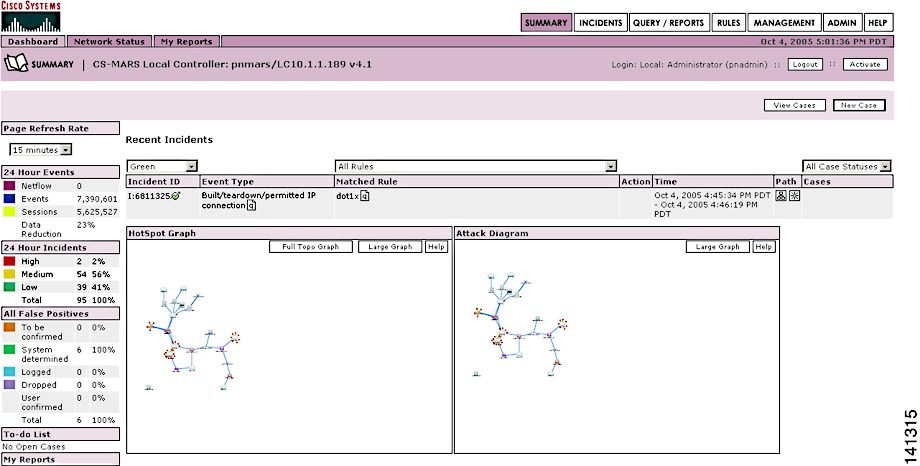Click the Data Reduction 23% value
Viewport: 920px width, 466px height.
pyautogui.click(x=86, y=225)
